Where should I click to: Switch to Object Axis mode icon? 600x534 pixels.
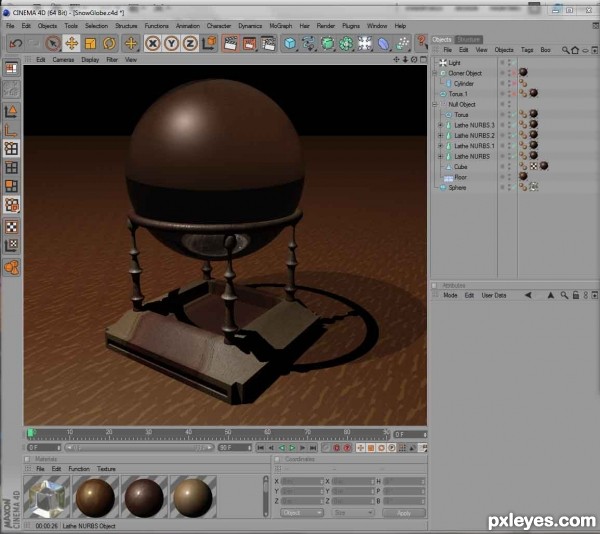(x=11, y=130)
